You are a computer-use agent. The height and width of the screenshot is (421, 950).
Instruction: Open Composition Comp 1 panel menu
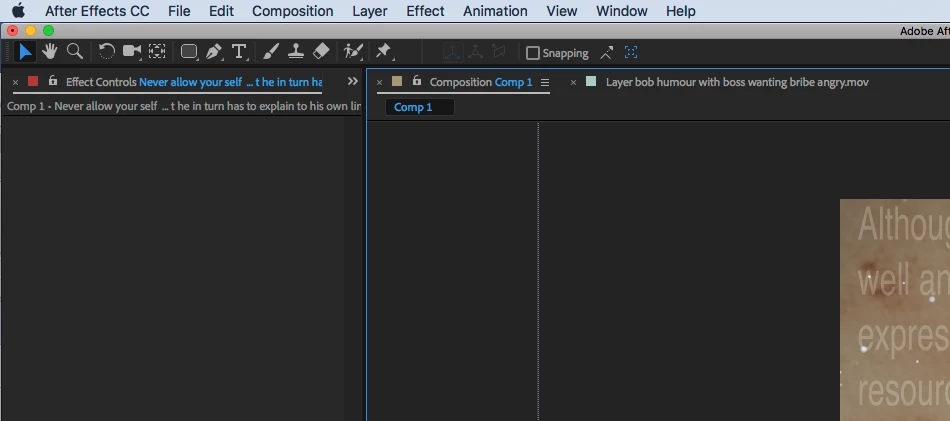point(545,82)
